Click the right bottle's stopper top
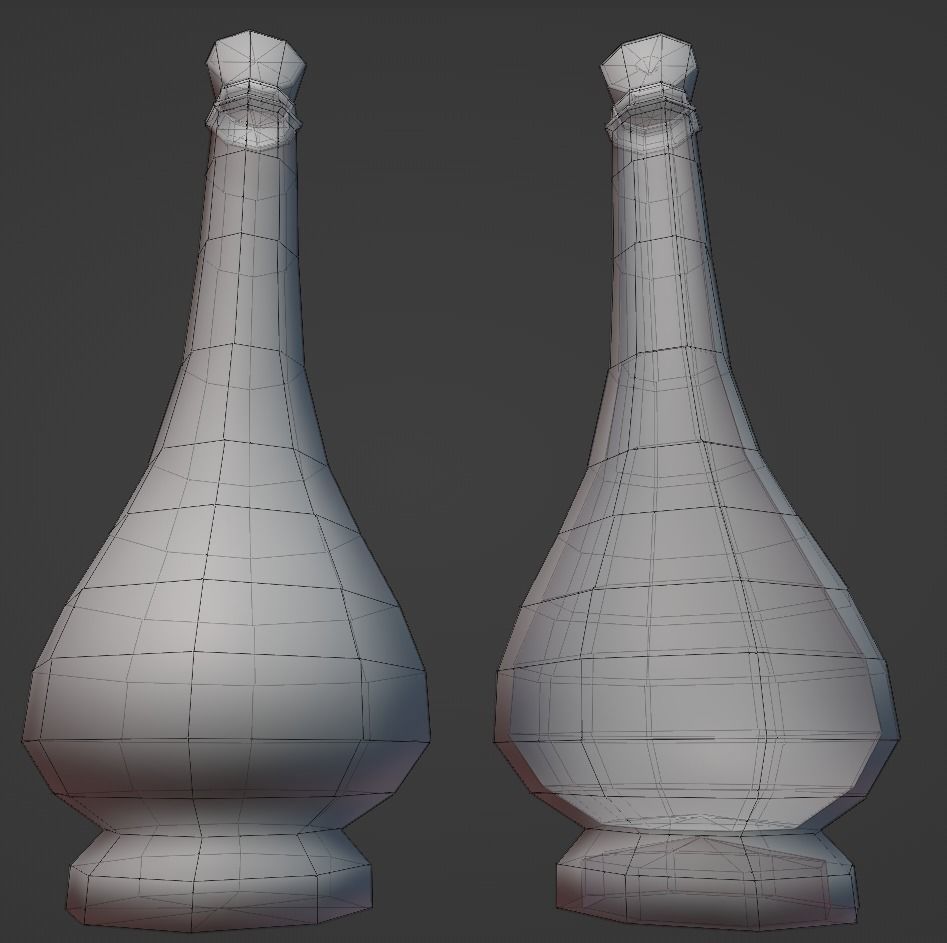947x943 pixels. pos(650,65)
